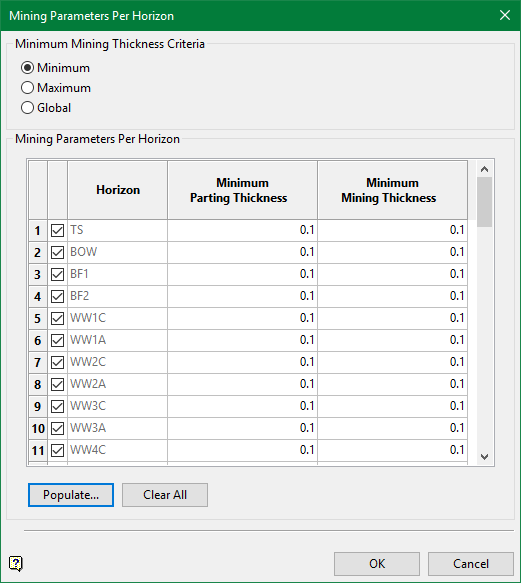The image size is (521, 583).
Task: Toggle the BOW horizon checkbox
Action: [x=57, y=252]
